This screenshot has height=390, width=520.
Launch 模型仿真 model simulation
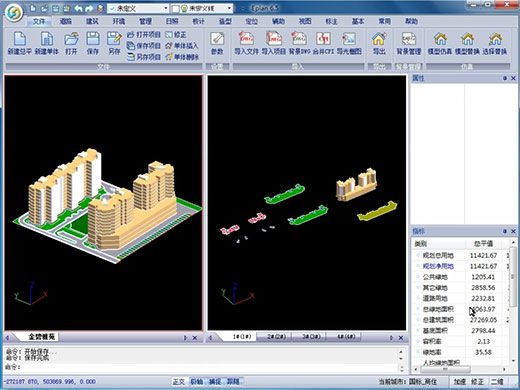440,43
